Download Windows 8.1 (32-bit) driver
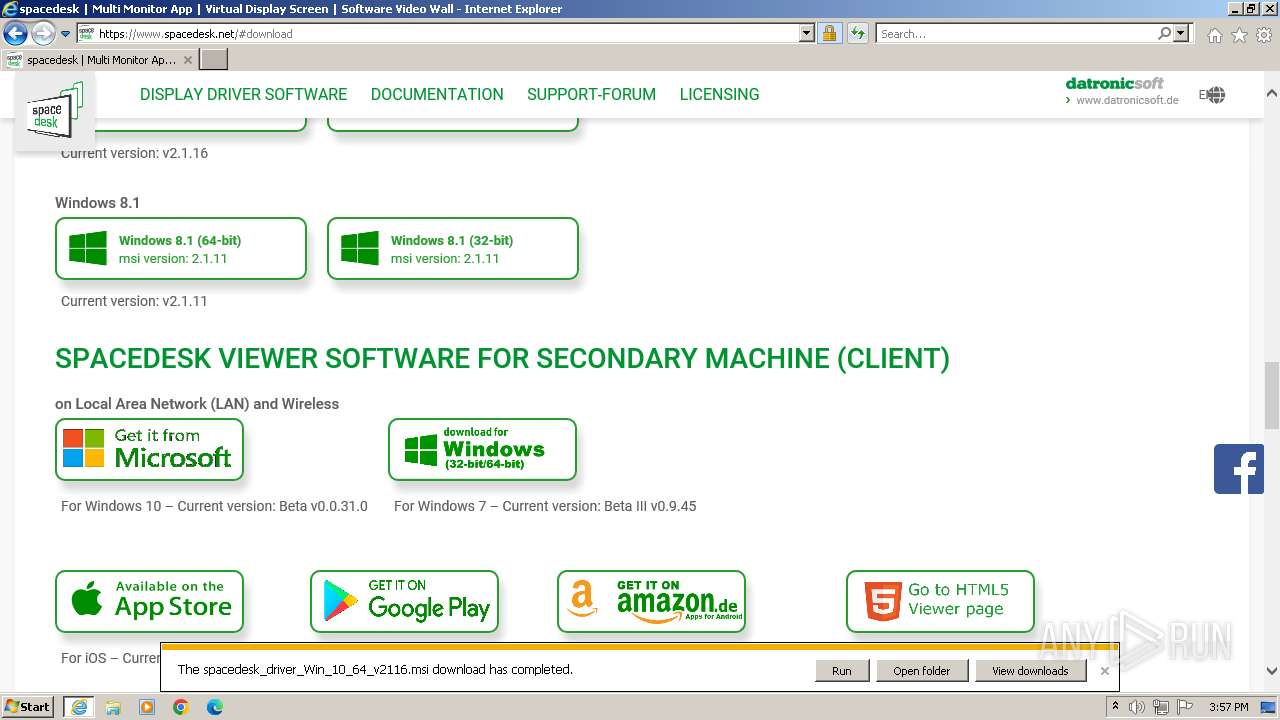Image resolution: width=1280 pixels, height=720 pixels. point(453,249)
